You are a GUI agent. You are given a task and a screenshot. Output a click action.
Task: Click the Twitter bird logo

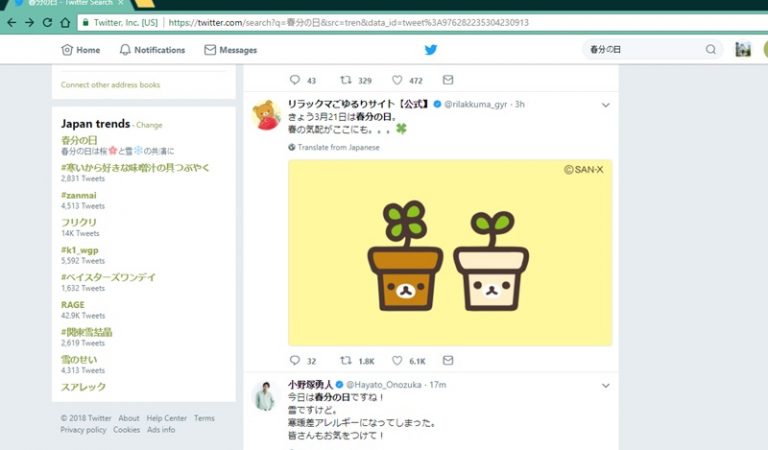coord(431,49)
